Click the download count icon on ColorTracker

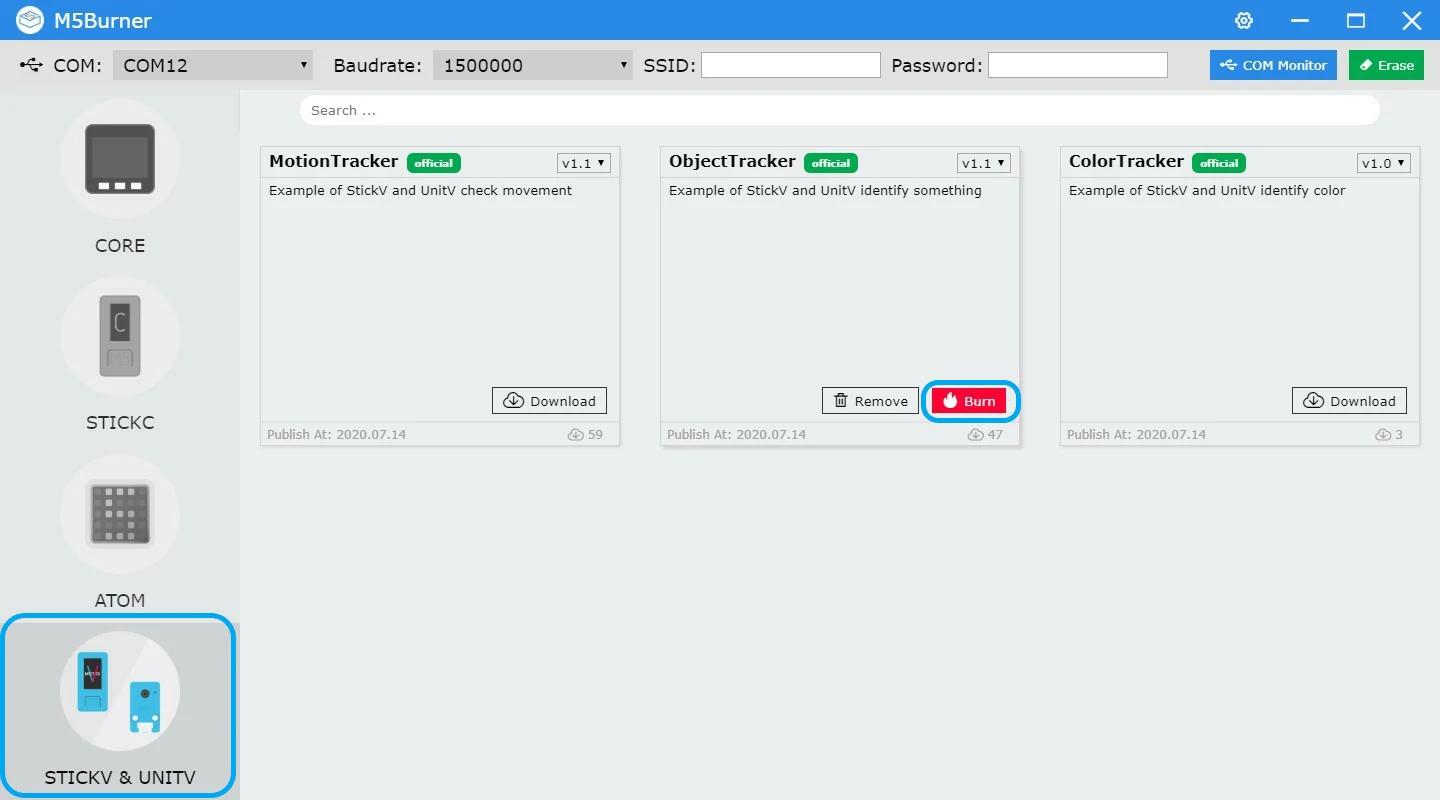coord(1383,435)
